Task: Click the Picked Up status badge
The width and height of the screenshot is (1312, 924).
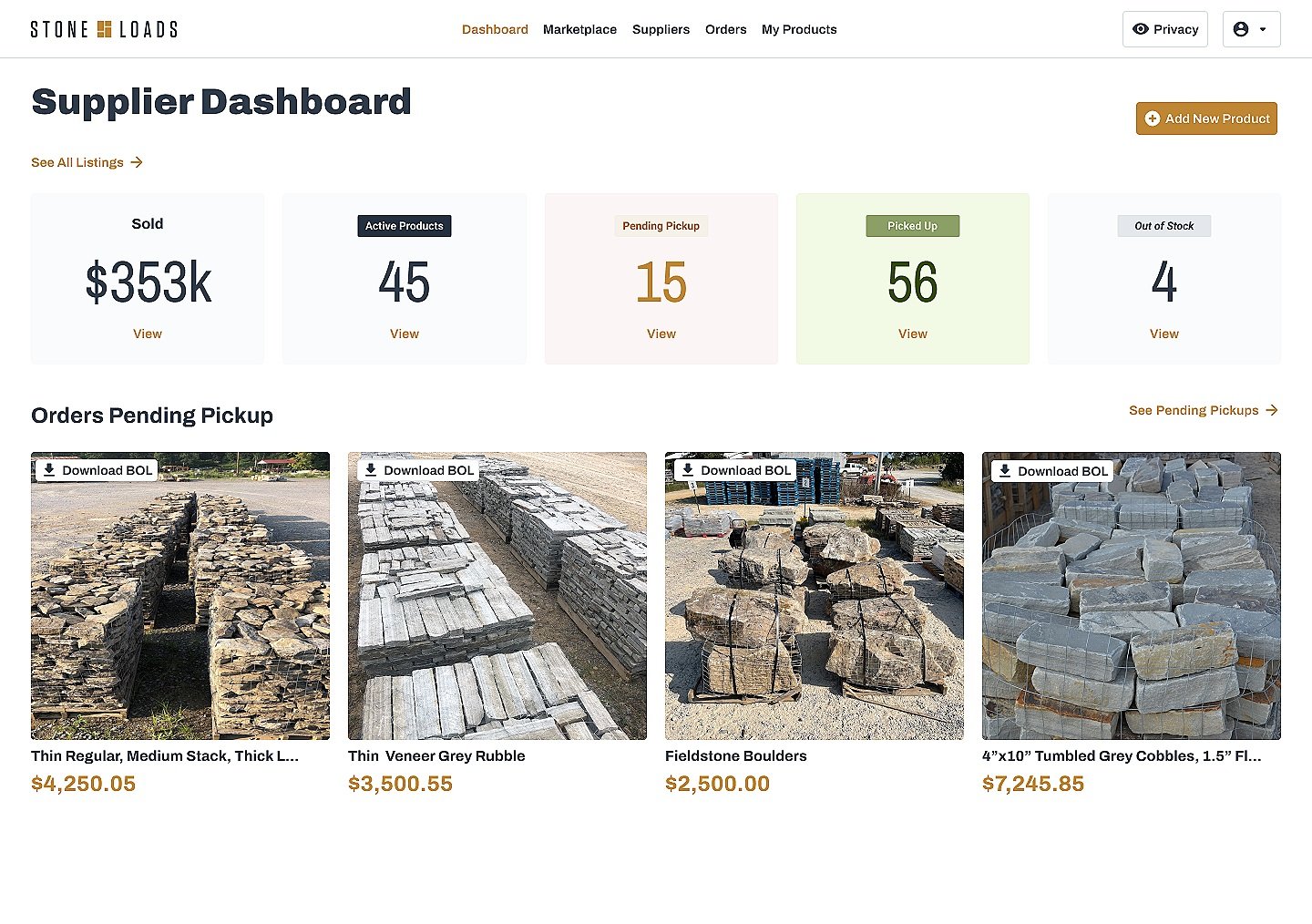Action: click(912, 225)
